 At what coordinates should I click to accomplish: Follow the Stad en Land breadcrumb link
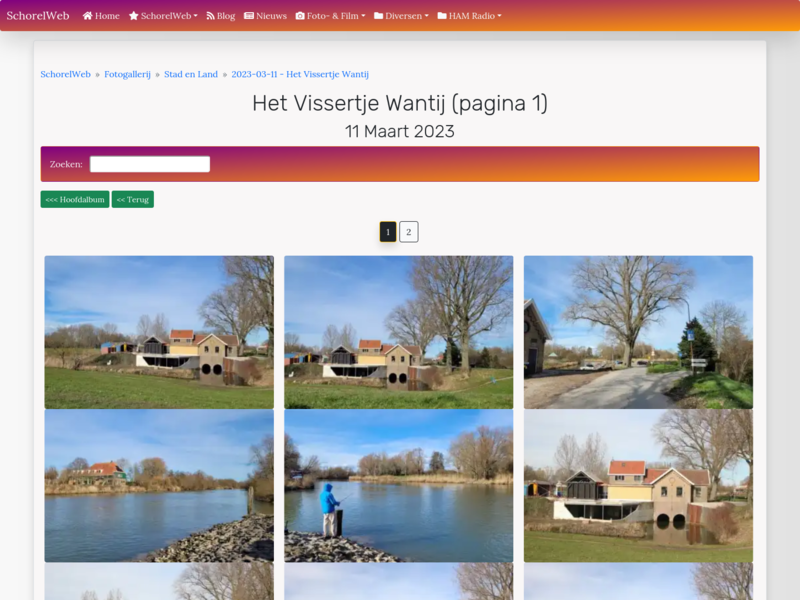[x=191, y=74]
